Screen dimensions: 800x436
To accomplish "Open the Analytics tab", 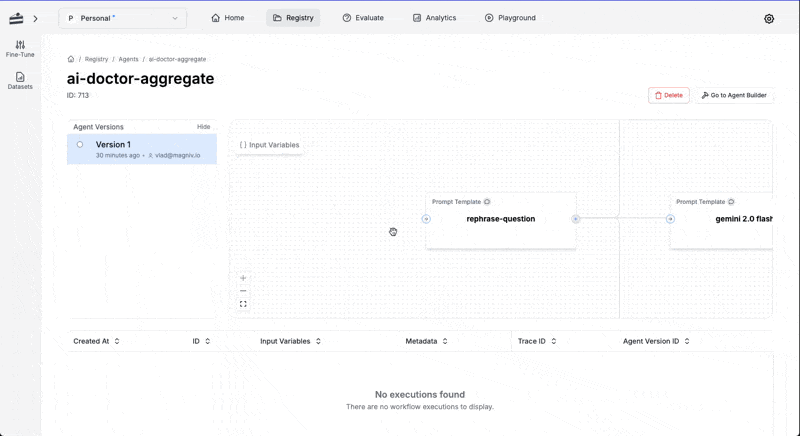I will click(x=434, y=18).
